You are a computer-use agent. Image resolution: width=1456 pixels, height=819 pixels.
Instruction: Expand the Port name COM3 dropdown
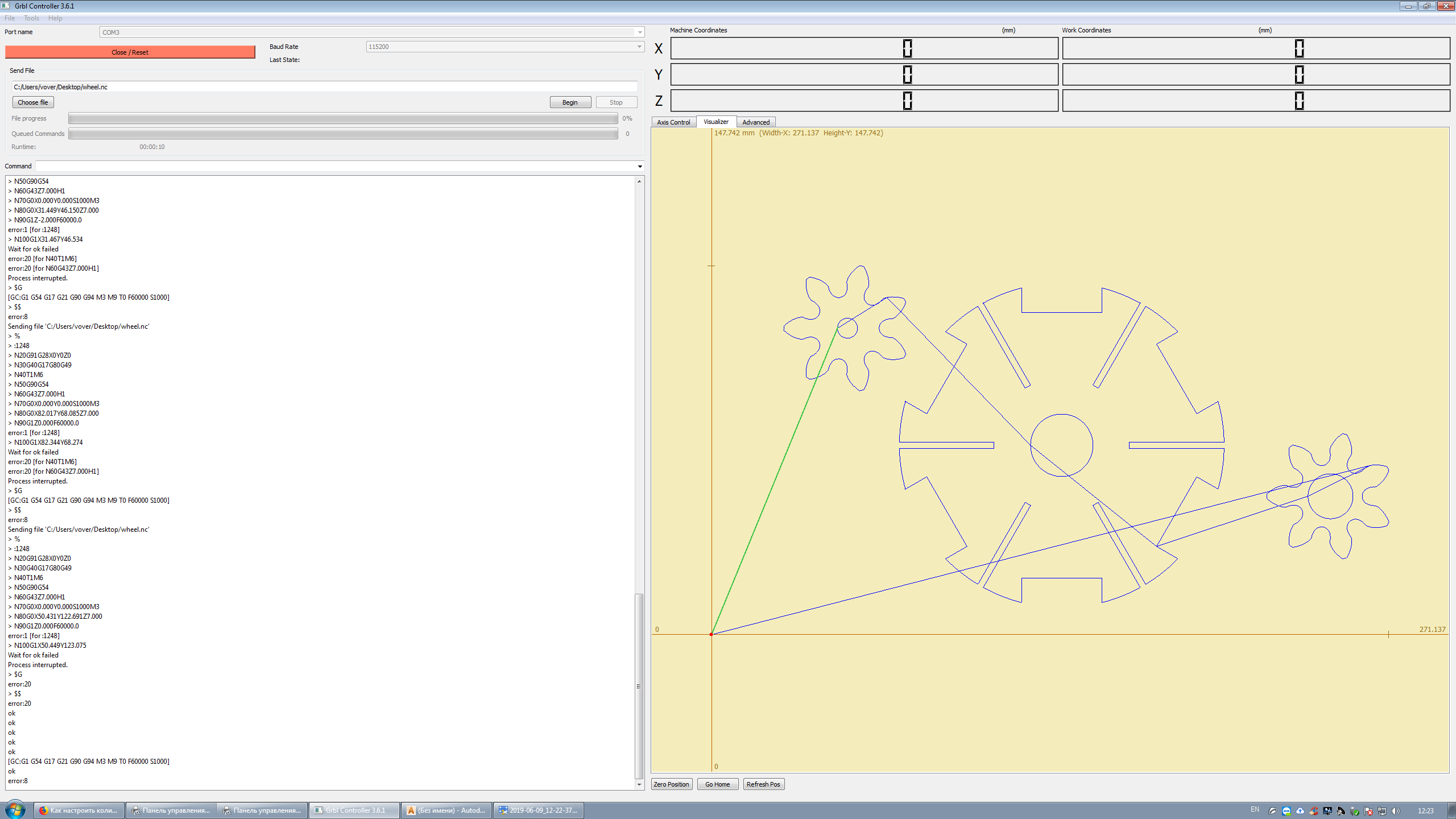[x=639, y=32]
